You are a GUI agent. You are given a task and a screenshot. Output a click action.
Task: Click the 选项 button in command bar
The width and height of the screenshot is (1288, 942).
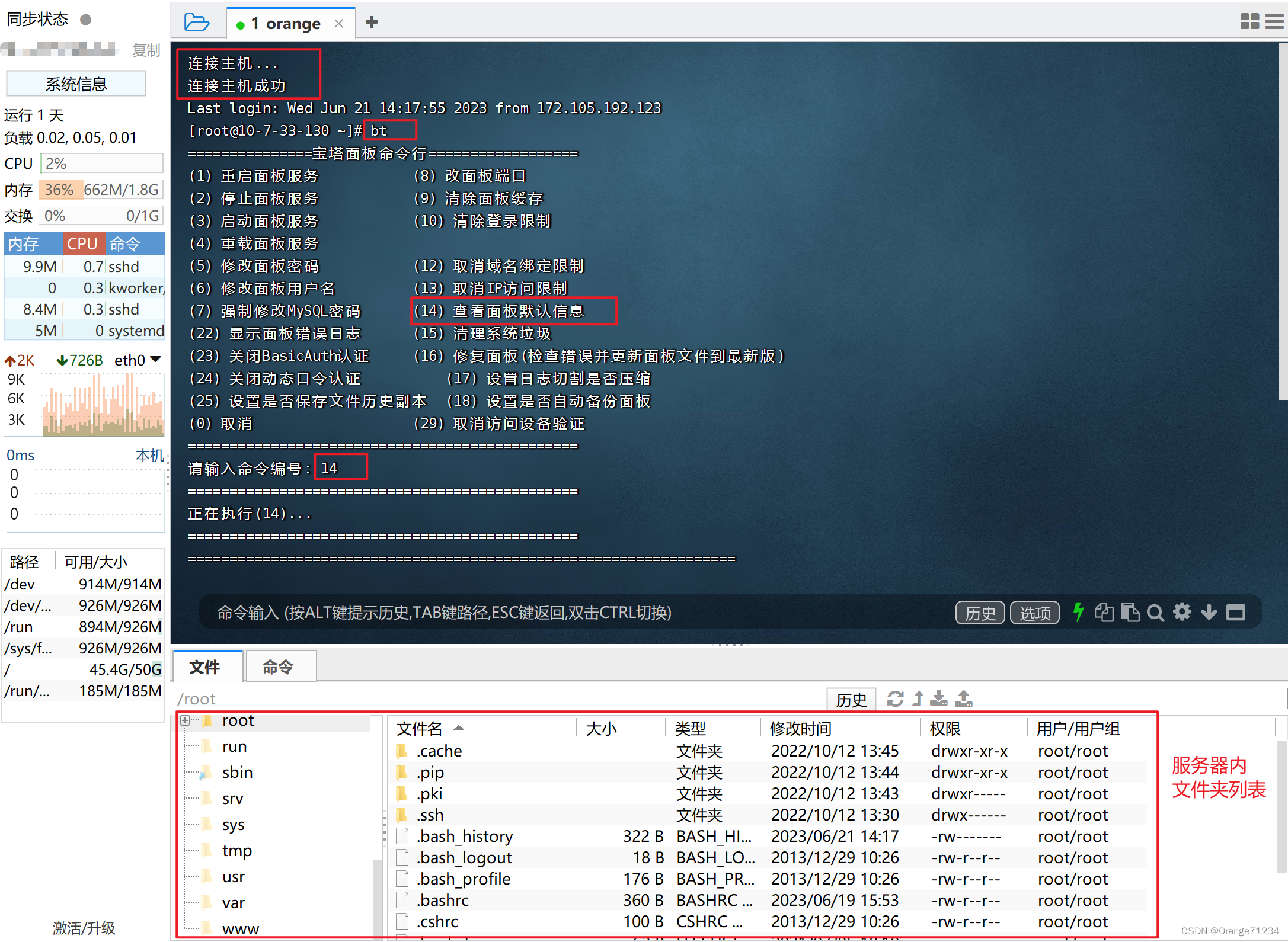click(x=1034, y=613)
